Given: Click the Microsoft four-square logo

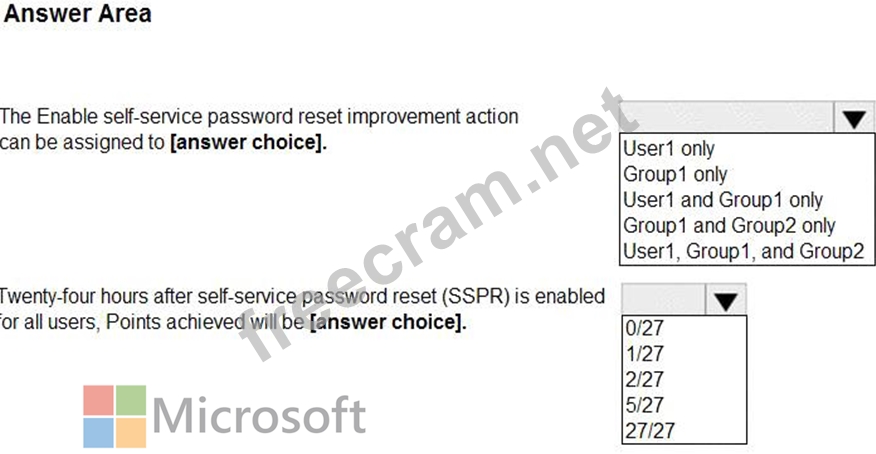Looking at the screenshot, I should point(114,416).
